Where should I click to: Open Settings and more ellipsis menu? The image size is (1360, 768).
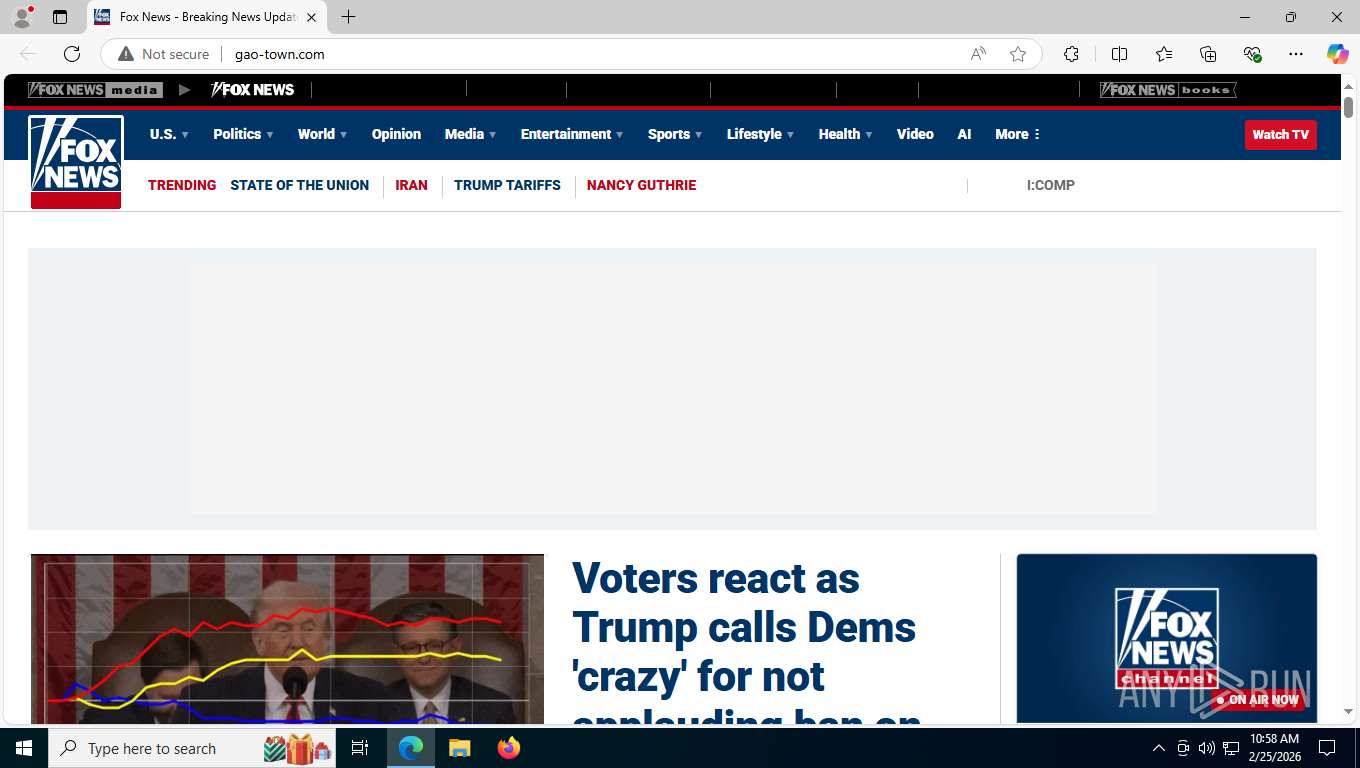[x=1296, y=54]
